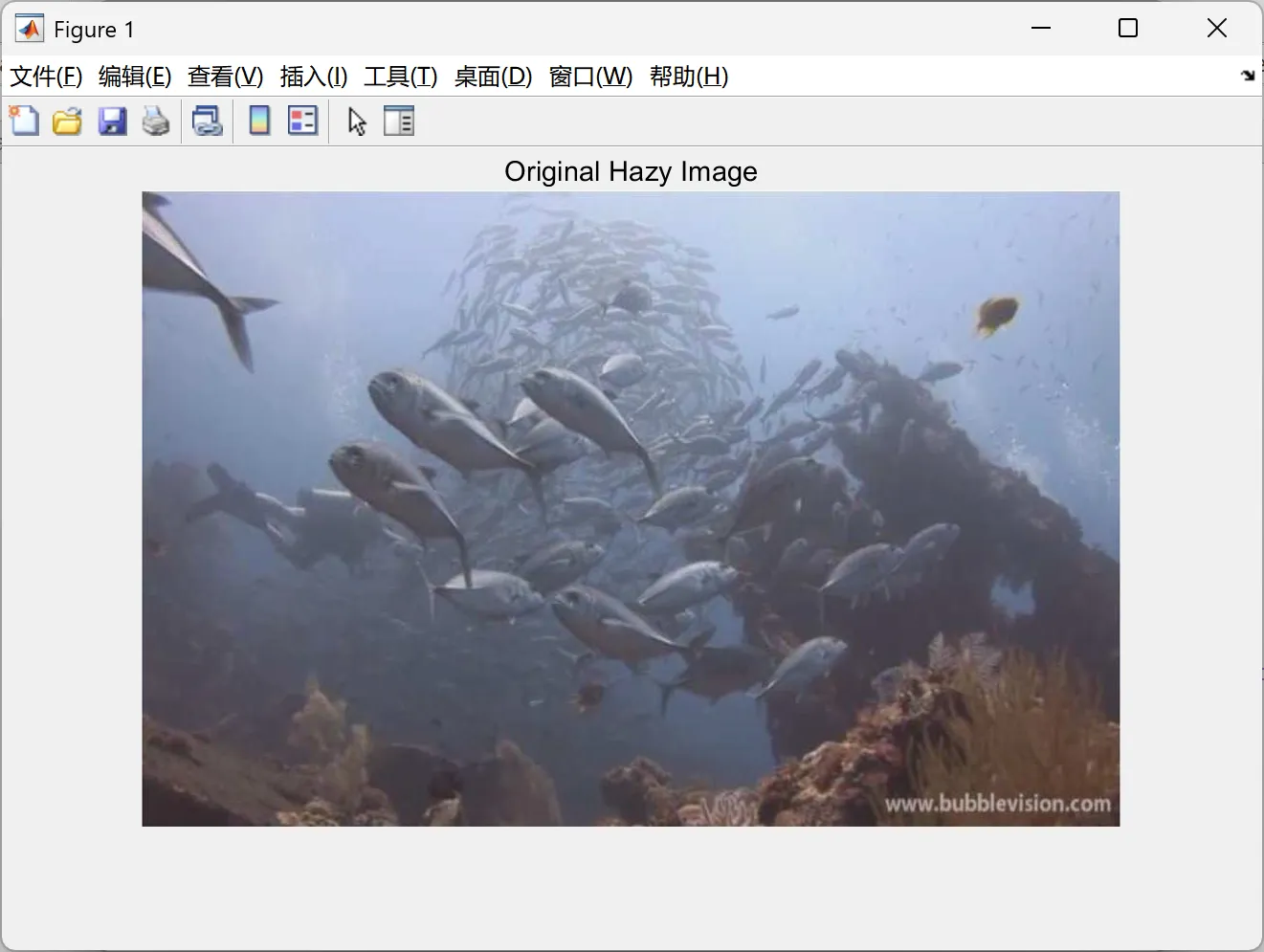Image resolution: width=1264 pixels, height=952 pixels.
Task: Save the figure using the floppy disk icon
Action: 112,122
